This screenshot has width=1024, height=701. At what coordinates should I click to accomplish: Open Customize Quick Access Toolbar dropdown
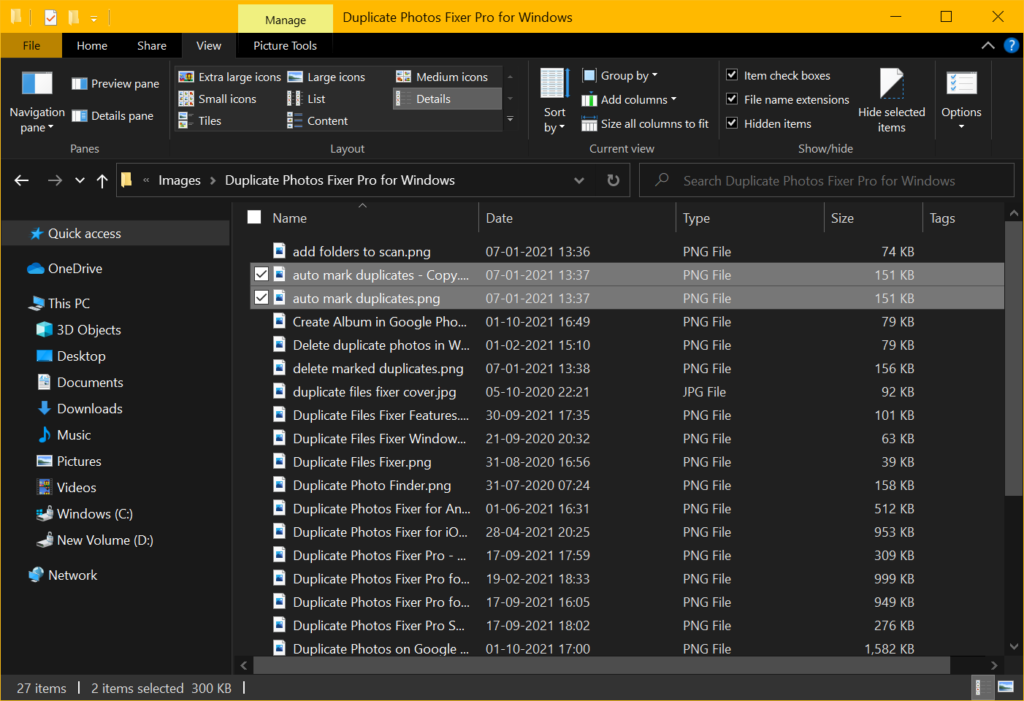(x=93, y=18)
